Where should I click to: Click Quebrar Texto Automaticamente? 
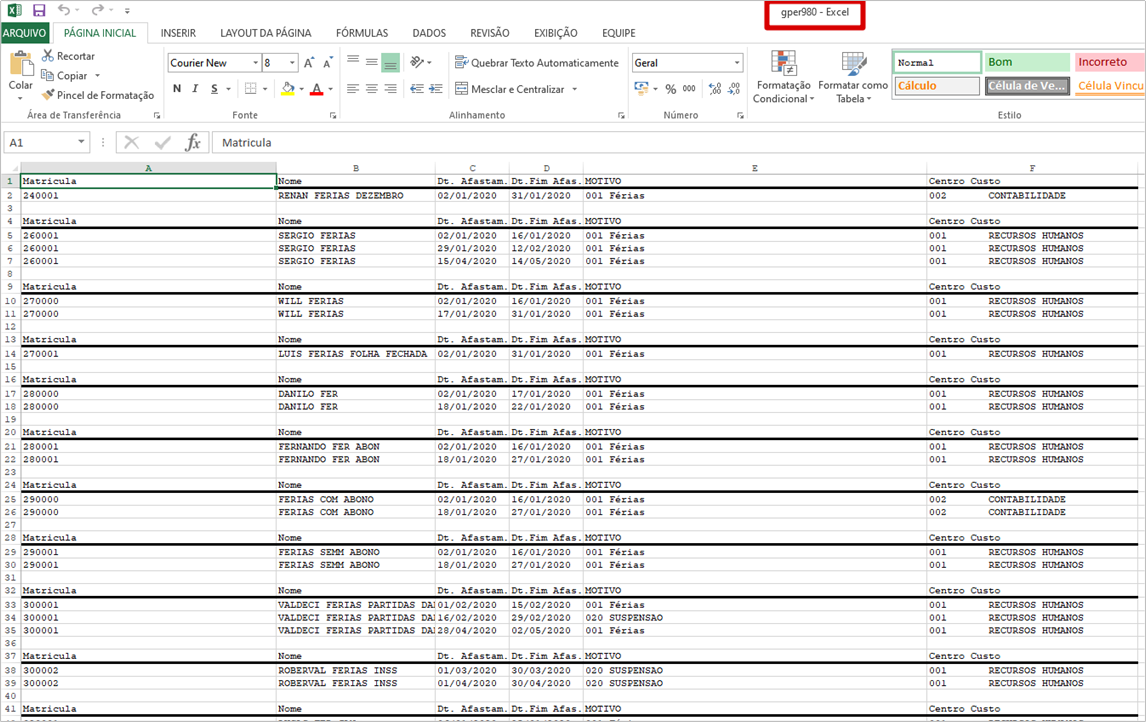[536, 63]
